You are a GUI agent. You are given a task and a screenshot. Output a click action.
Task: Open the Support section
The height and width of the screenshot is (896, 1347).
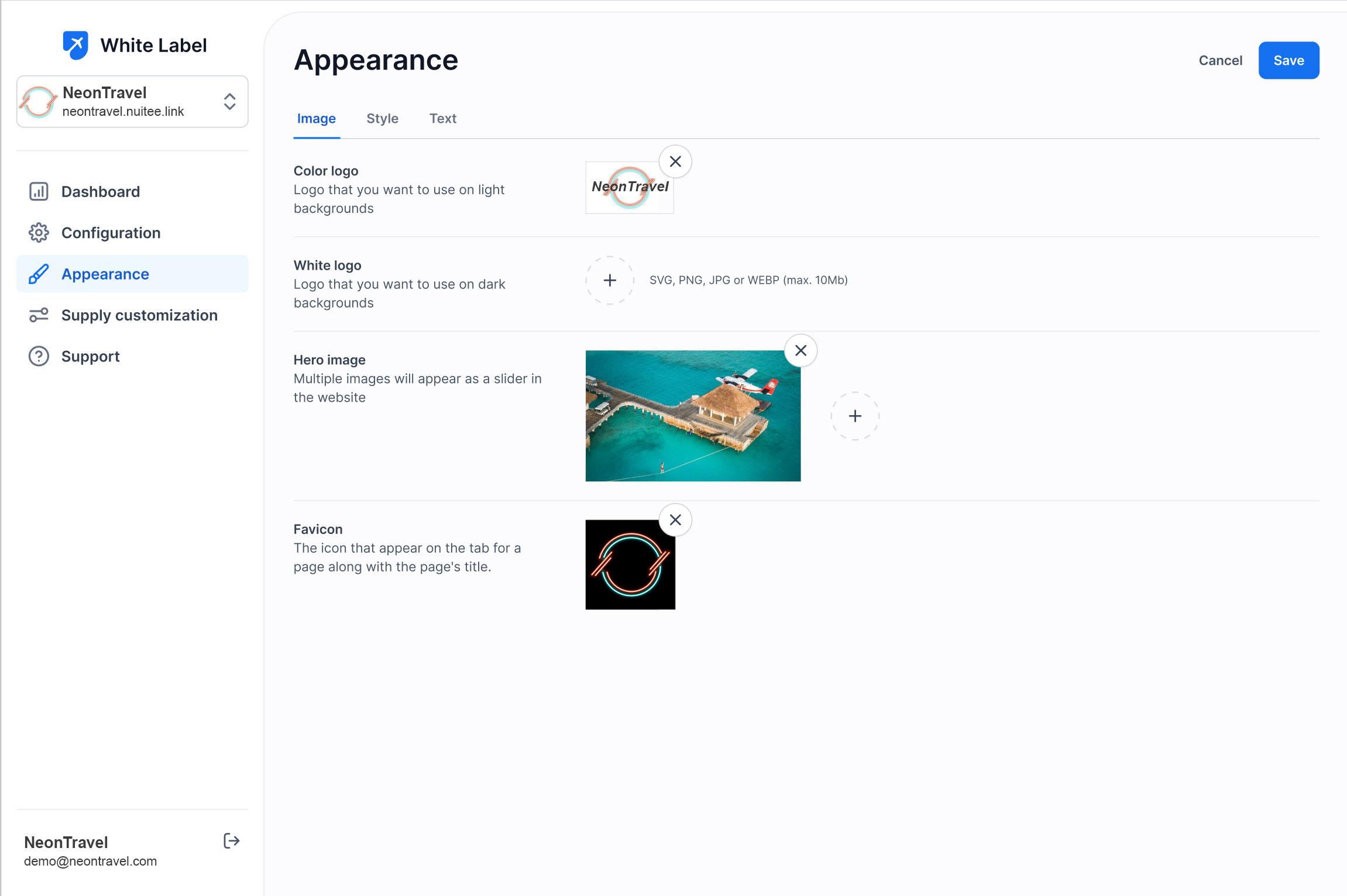(90, 356)
